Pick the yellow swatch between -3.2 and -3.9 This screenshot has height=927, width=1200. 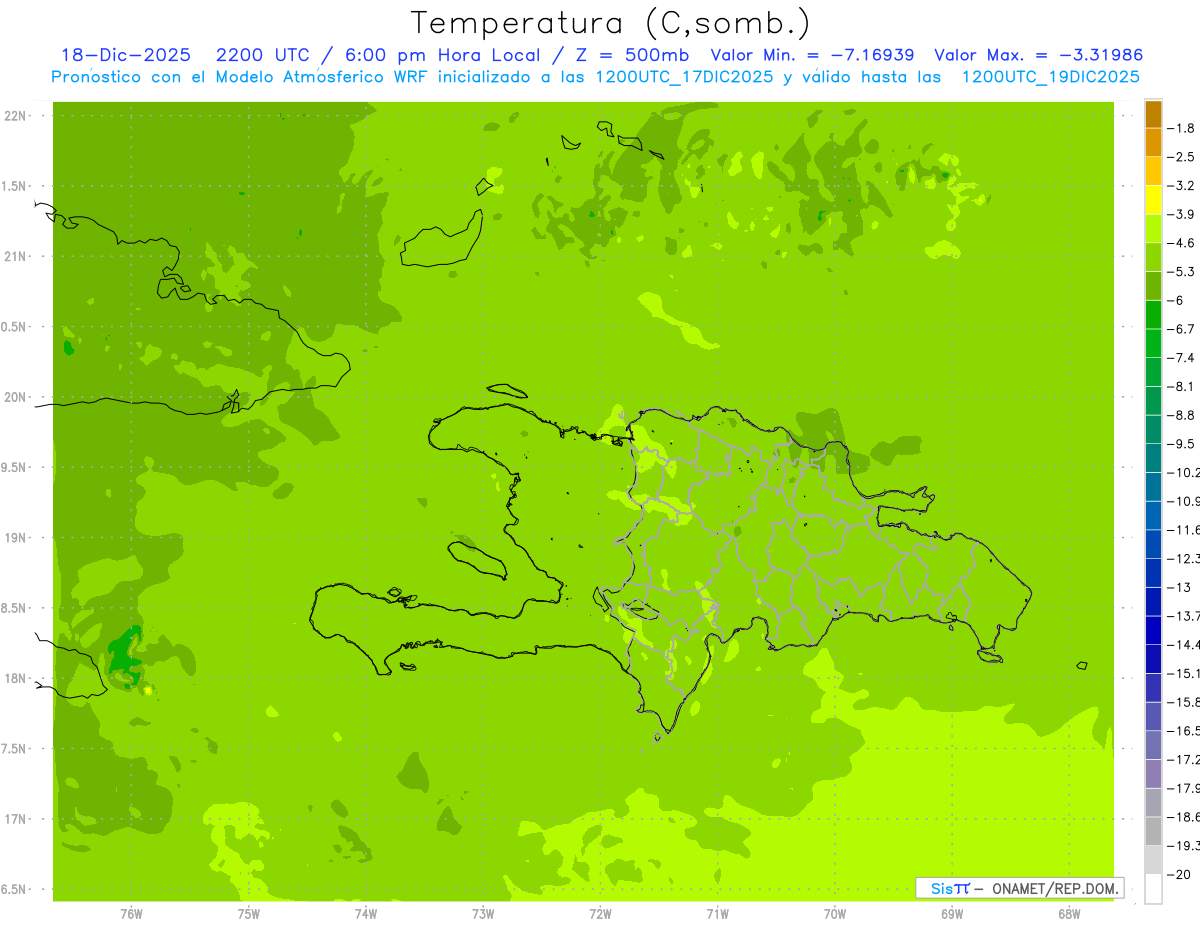1153,200
